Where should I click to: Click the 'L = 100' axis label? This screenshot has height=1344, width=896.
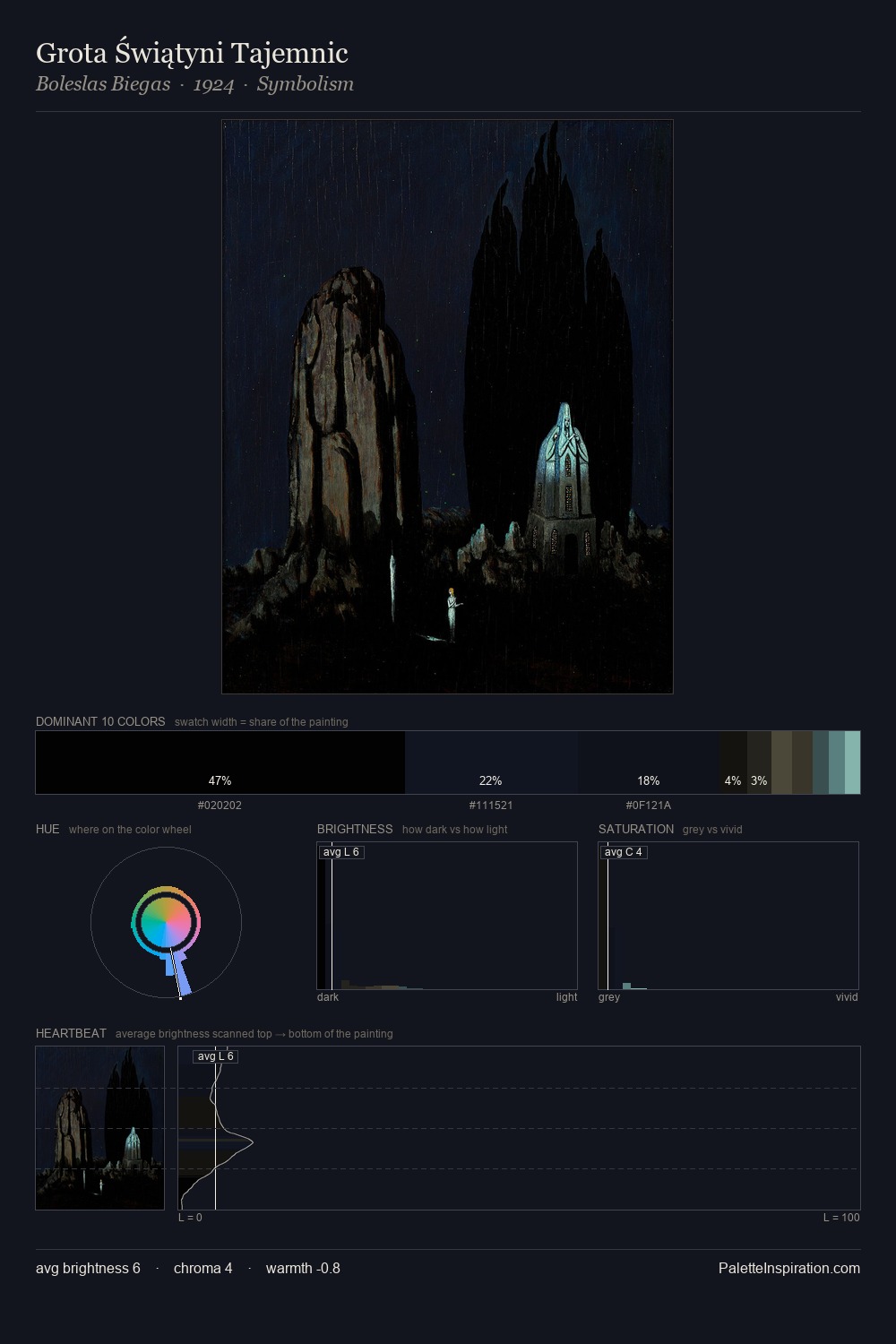tap(841, 1218)
